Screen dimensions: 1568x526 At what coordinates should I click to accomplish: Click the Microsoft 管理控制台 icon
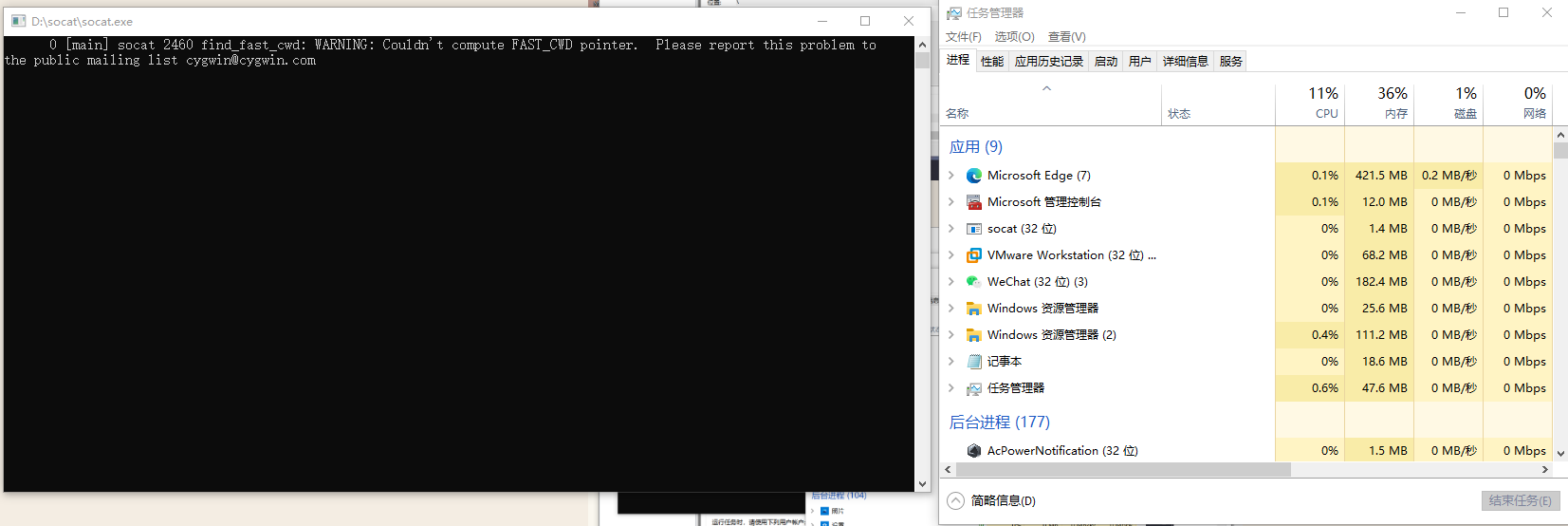(973, 202)
